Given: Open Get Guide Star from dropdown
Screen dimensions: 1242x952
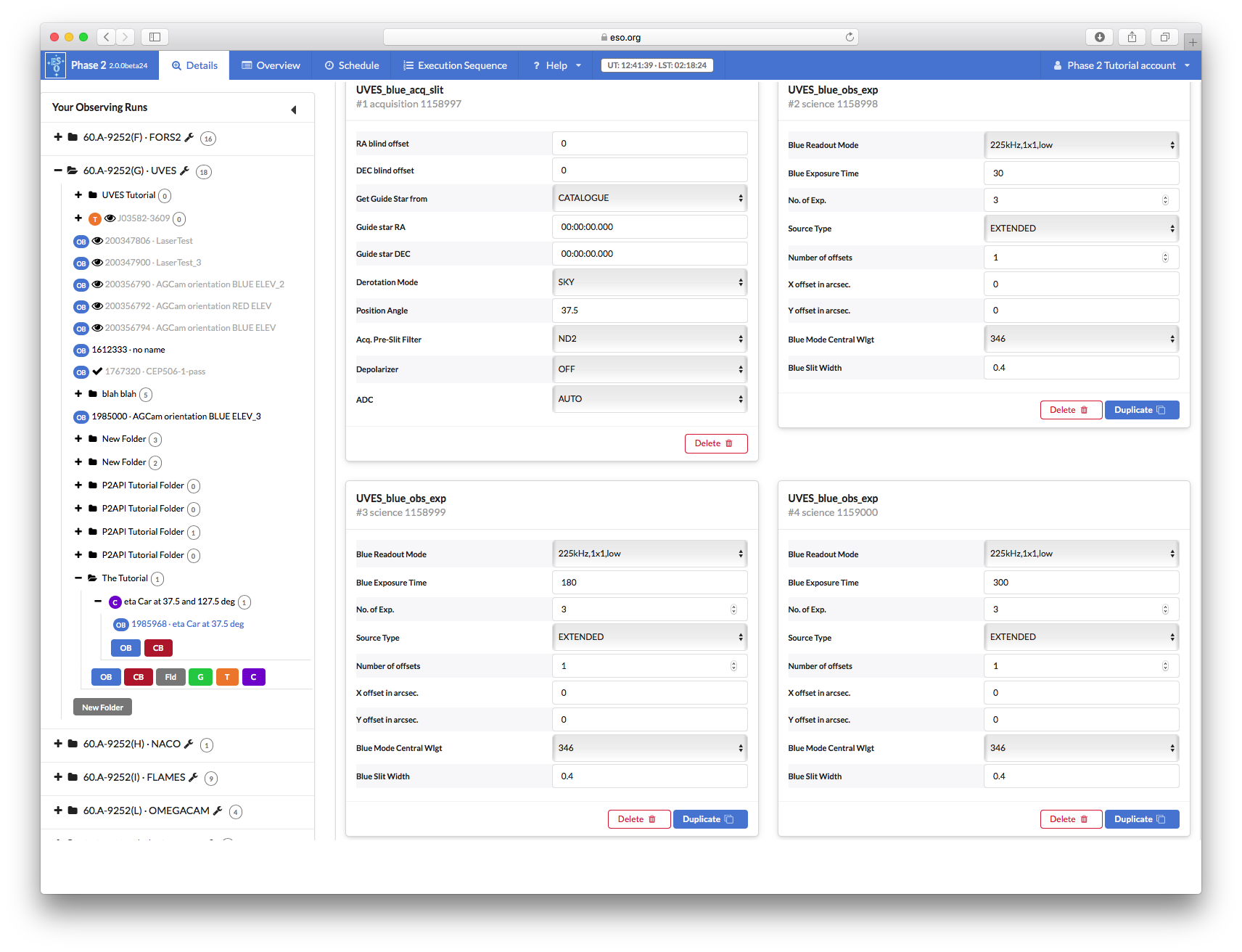Looking at the screenshot, I should tap(650, 198).
